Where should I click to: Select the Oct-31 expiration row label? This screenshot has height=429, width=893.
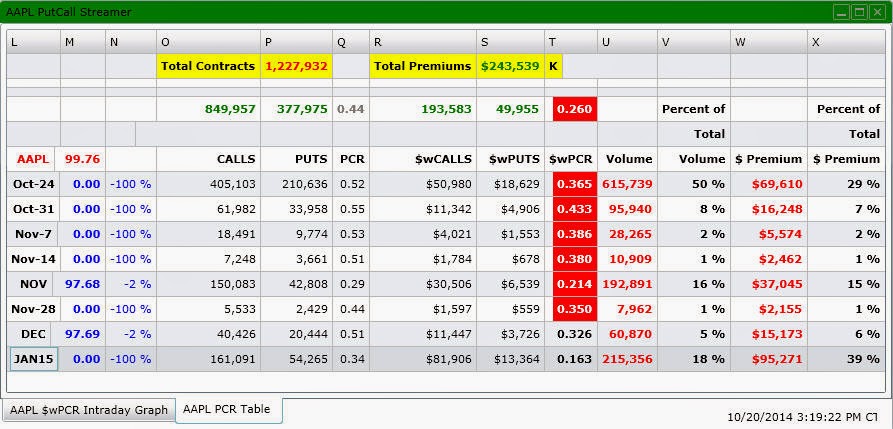33,209
